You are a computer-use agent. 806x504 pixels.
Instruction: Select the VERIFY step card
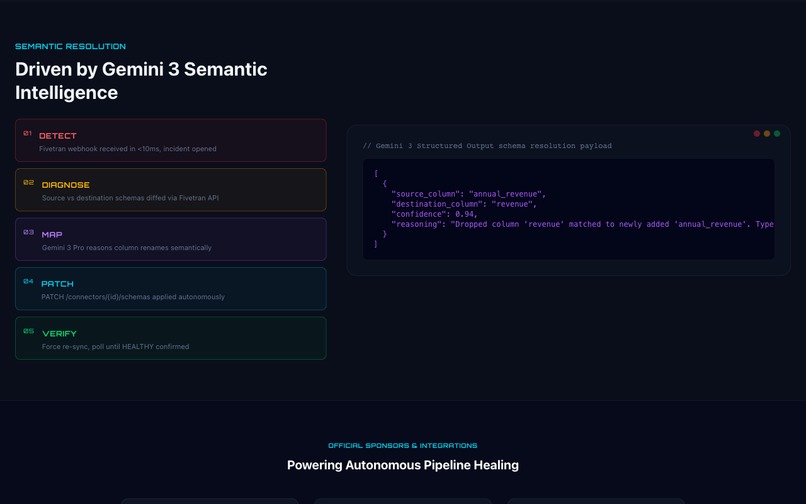click(x=171, y=338)
